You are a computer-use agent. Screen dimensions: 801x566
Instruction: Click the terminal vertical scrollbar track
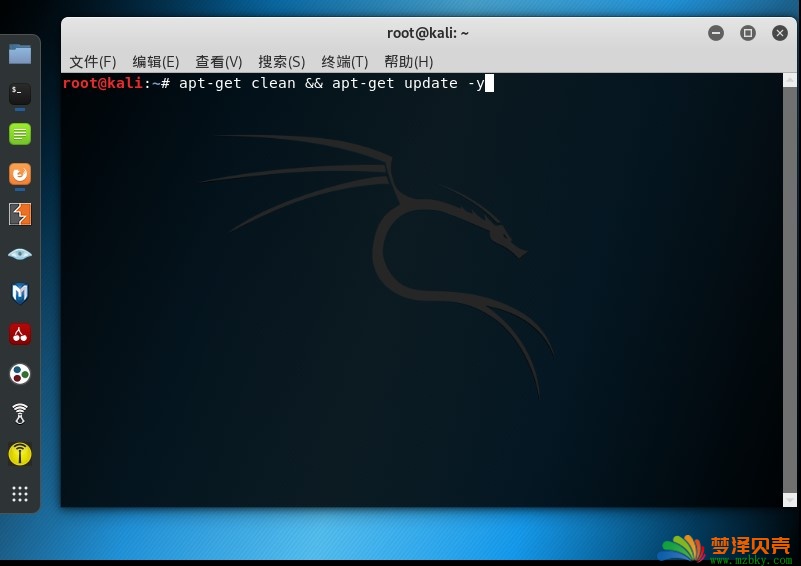pyautogui.click(x=790, y=290)
